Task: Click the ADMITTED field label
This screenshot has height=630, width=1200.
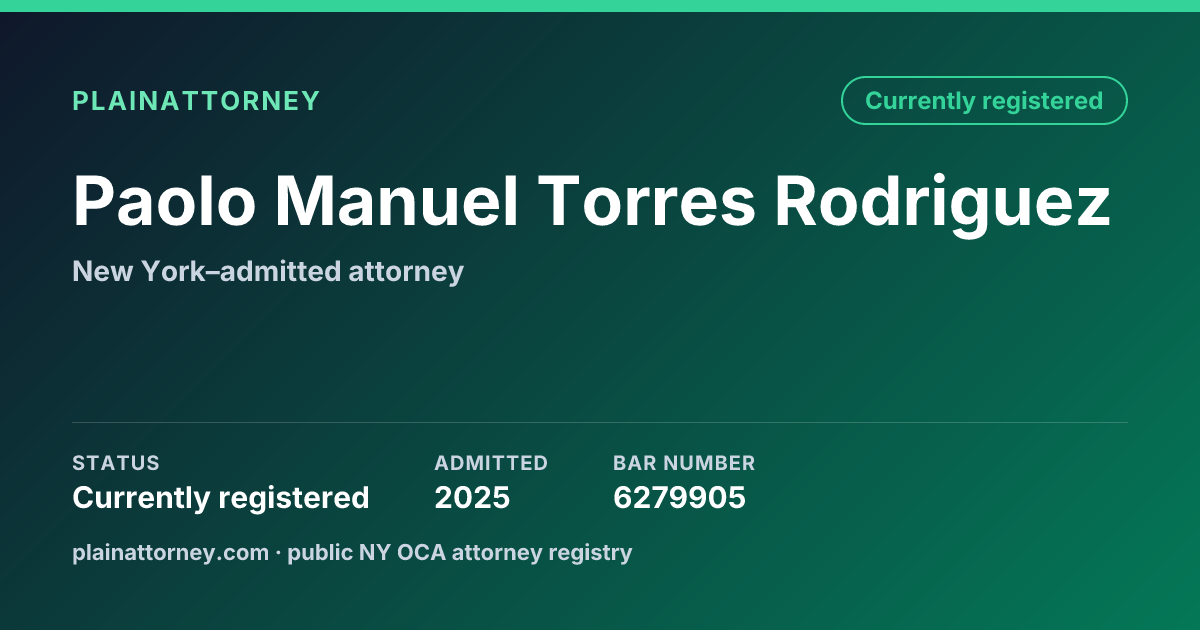Action: click(491, 463)
